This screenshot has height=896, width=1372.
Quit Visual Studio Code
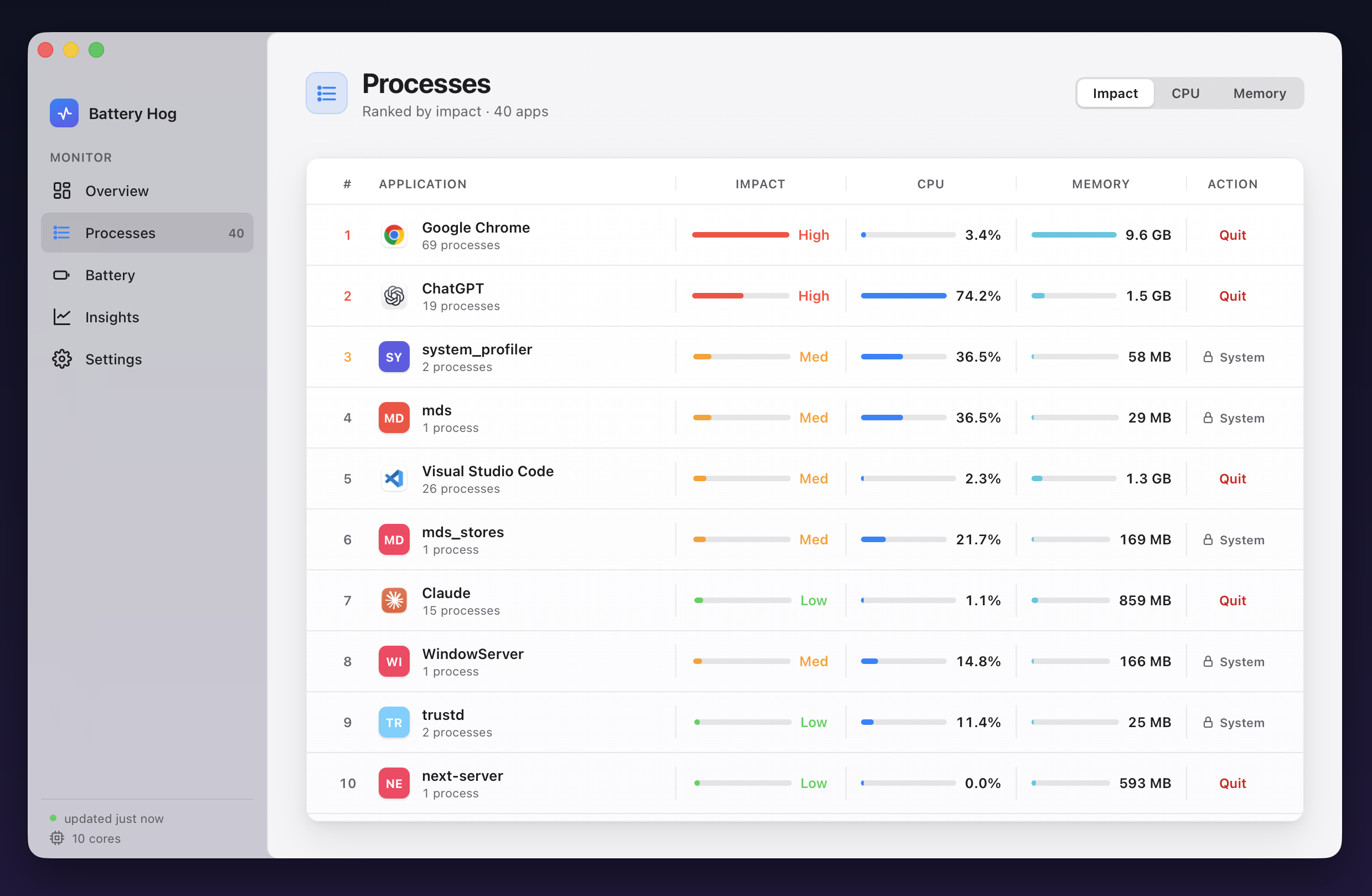1232,478
